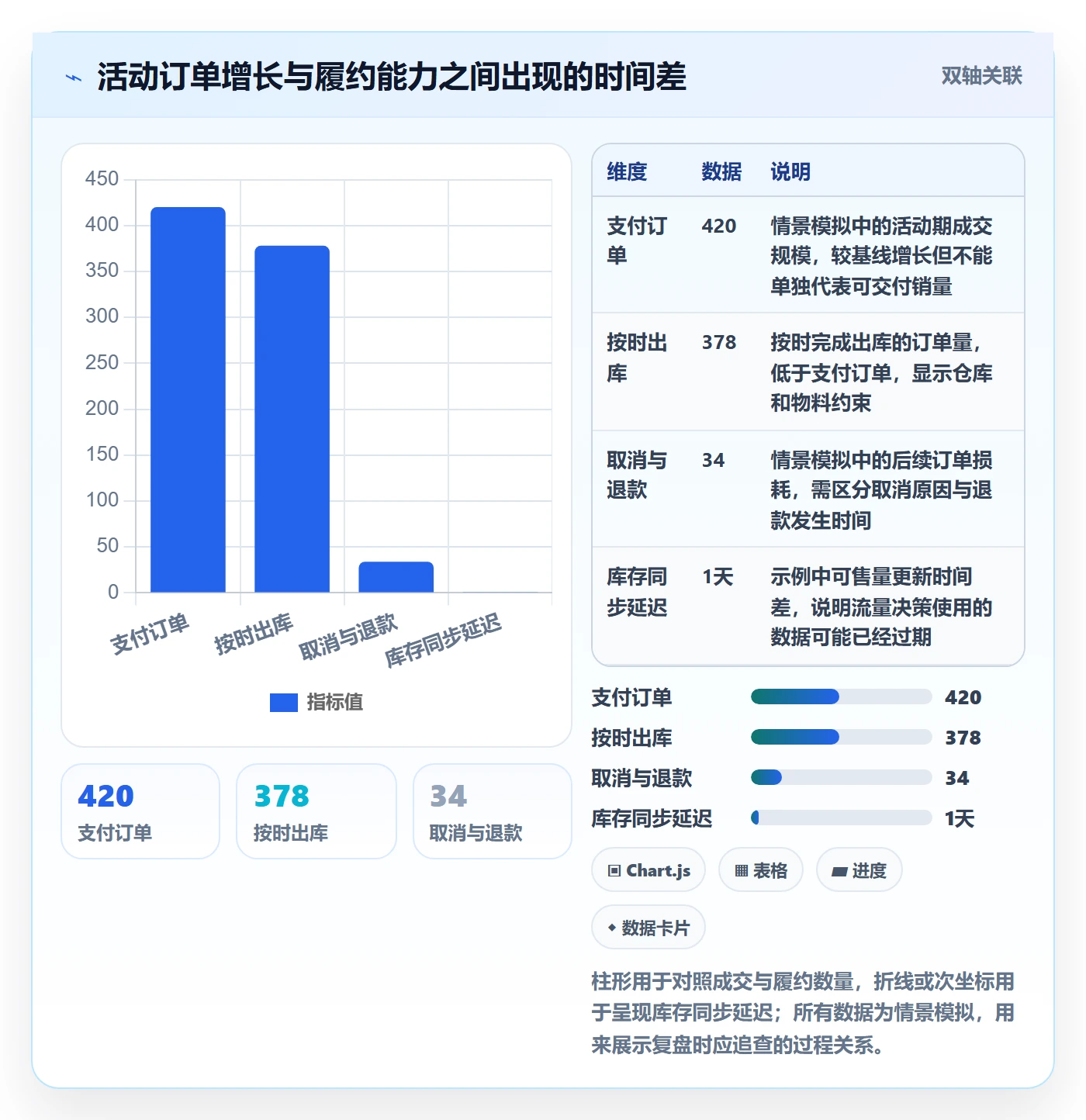Select the 378 value in the table

[x=719, y=342]
